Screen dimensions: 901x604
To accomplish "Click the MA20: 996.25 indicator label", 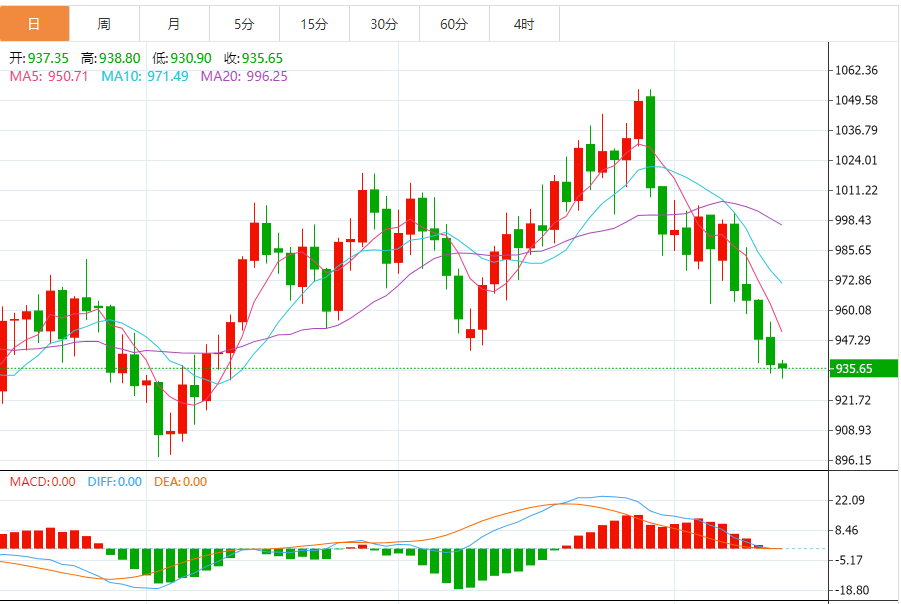I will 244,76.
